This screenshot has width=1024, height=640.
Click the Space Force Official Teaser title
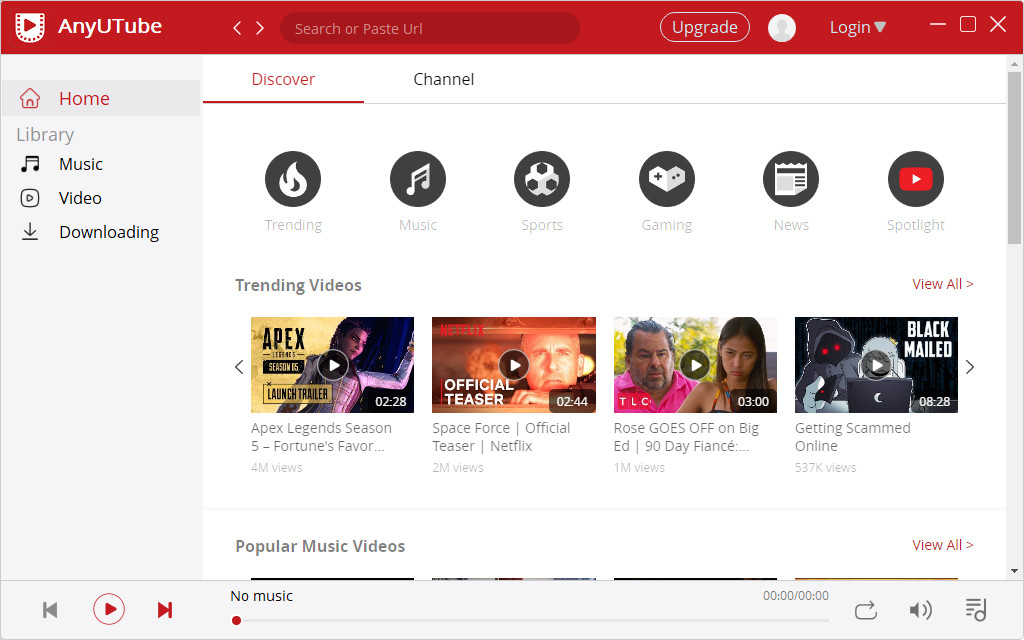(501, 437)
